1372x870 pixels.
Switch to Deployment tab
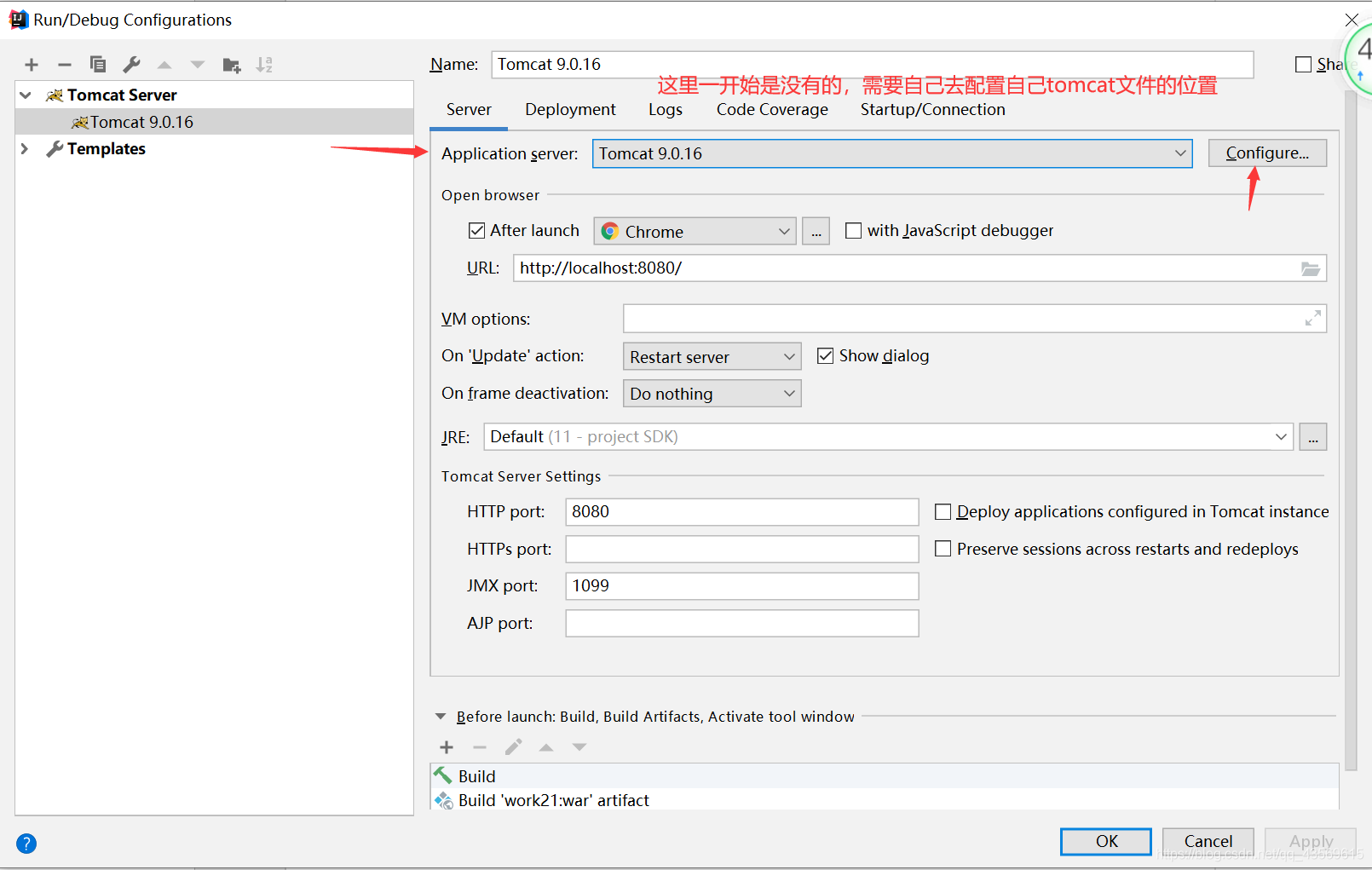(570, 110)
